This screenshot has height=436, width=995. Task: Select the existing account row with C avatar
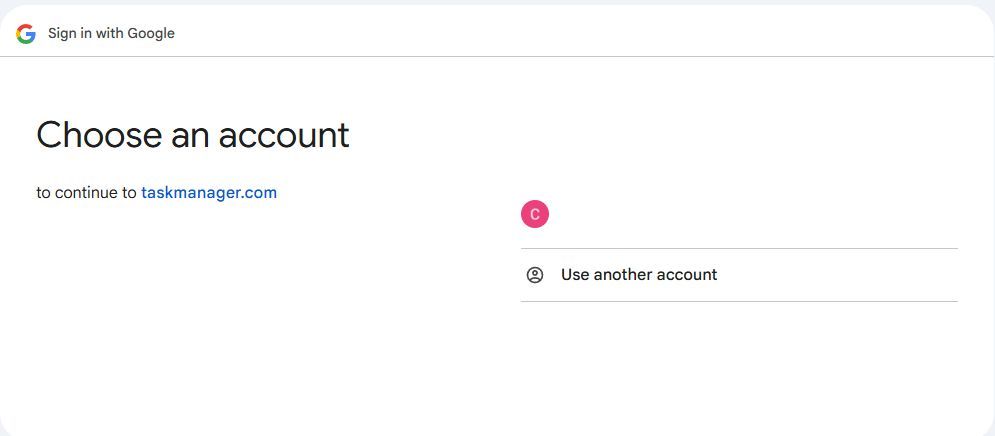click(739, 215)
